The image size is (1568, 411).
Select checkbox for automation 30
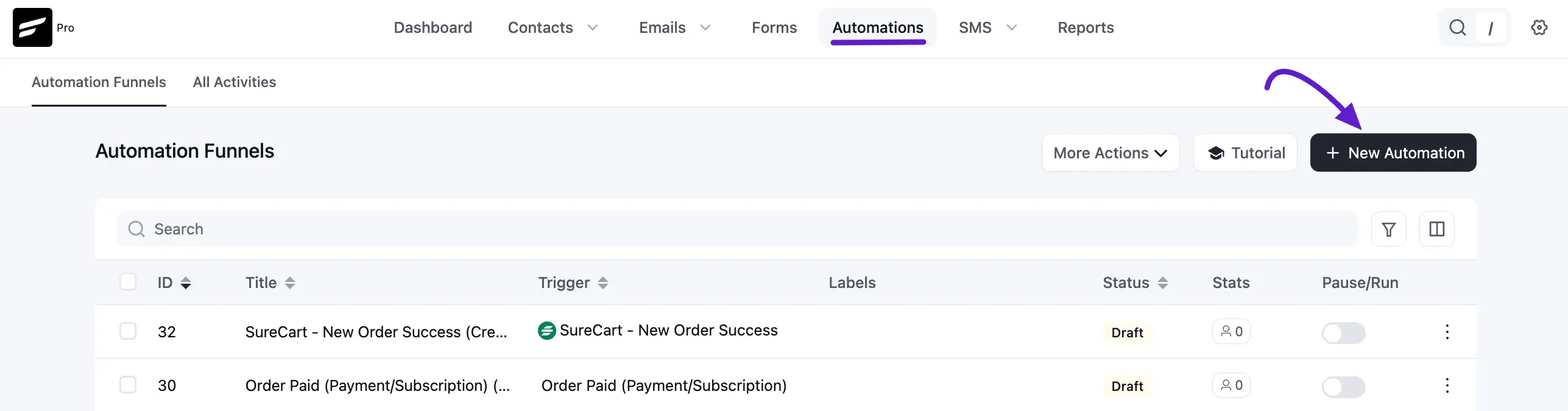click(x=128, y=384)
